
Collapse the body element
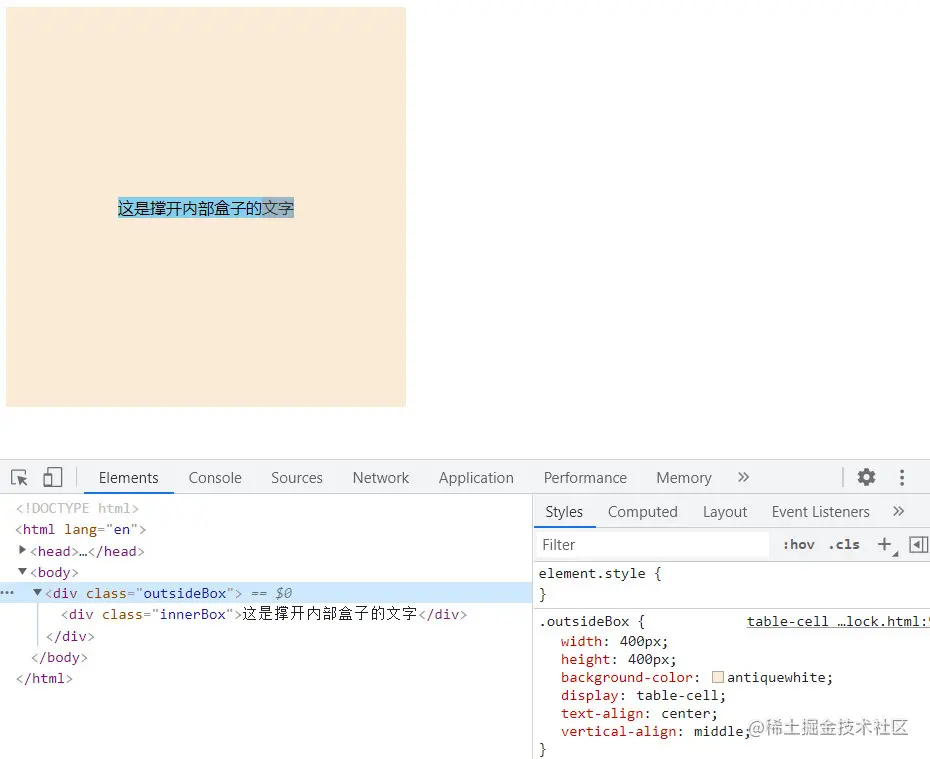pos(22,572)
